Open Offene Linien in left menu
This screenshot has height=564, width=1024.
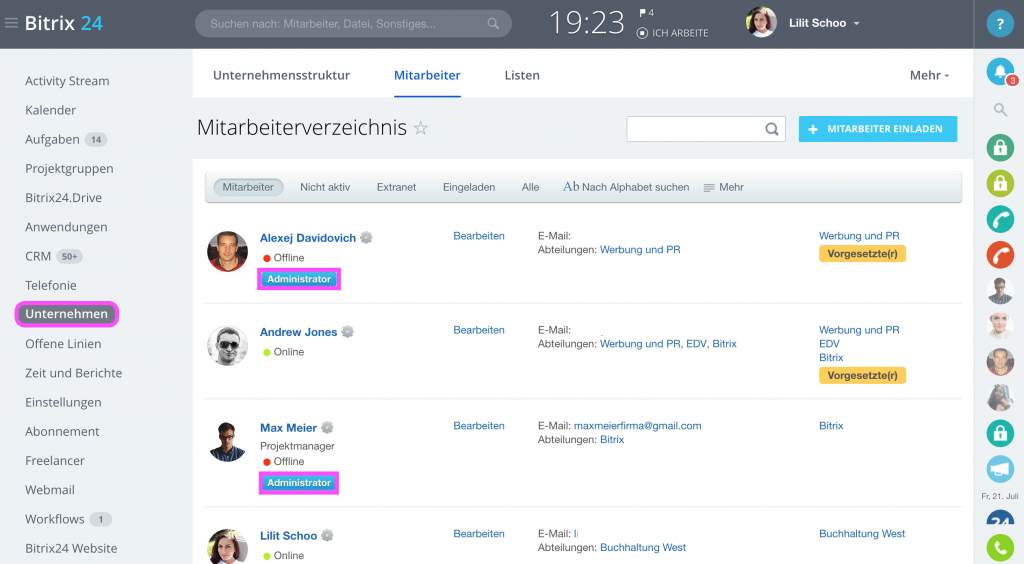63,344
